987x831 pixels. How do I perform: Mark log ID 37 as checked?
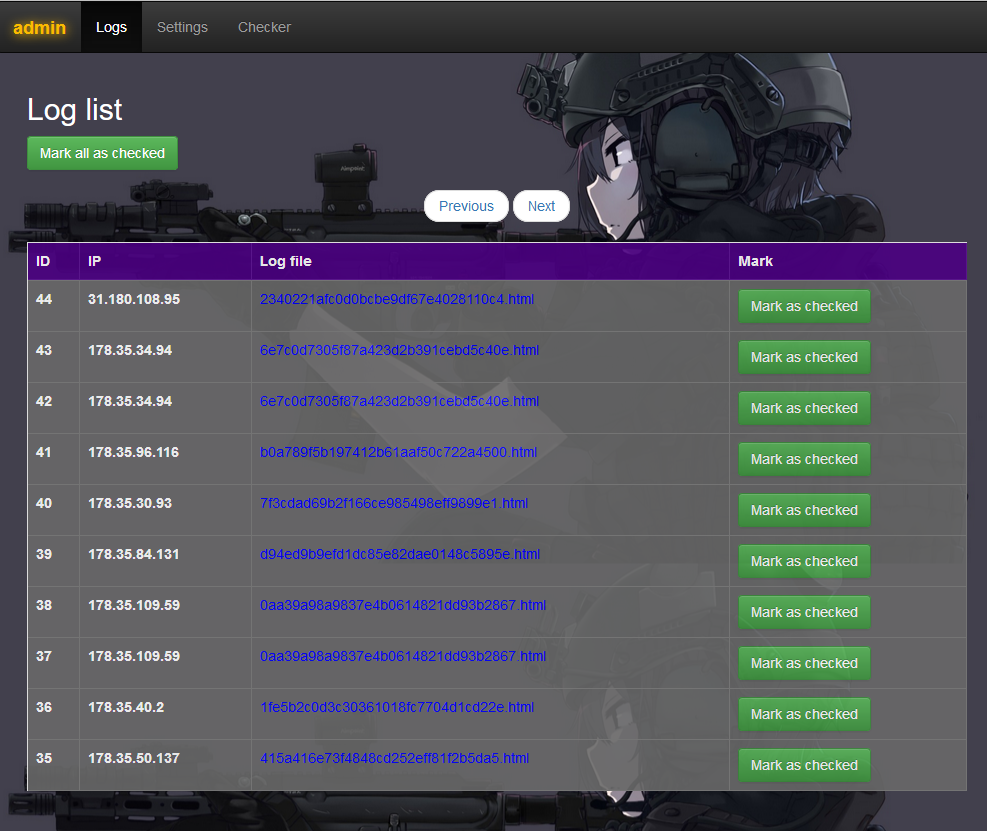click(804, 663)
